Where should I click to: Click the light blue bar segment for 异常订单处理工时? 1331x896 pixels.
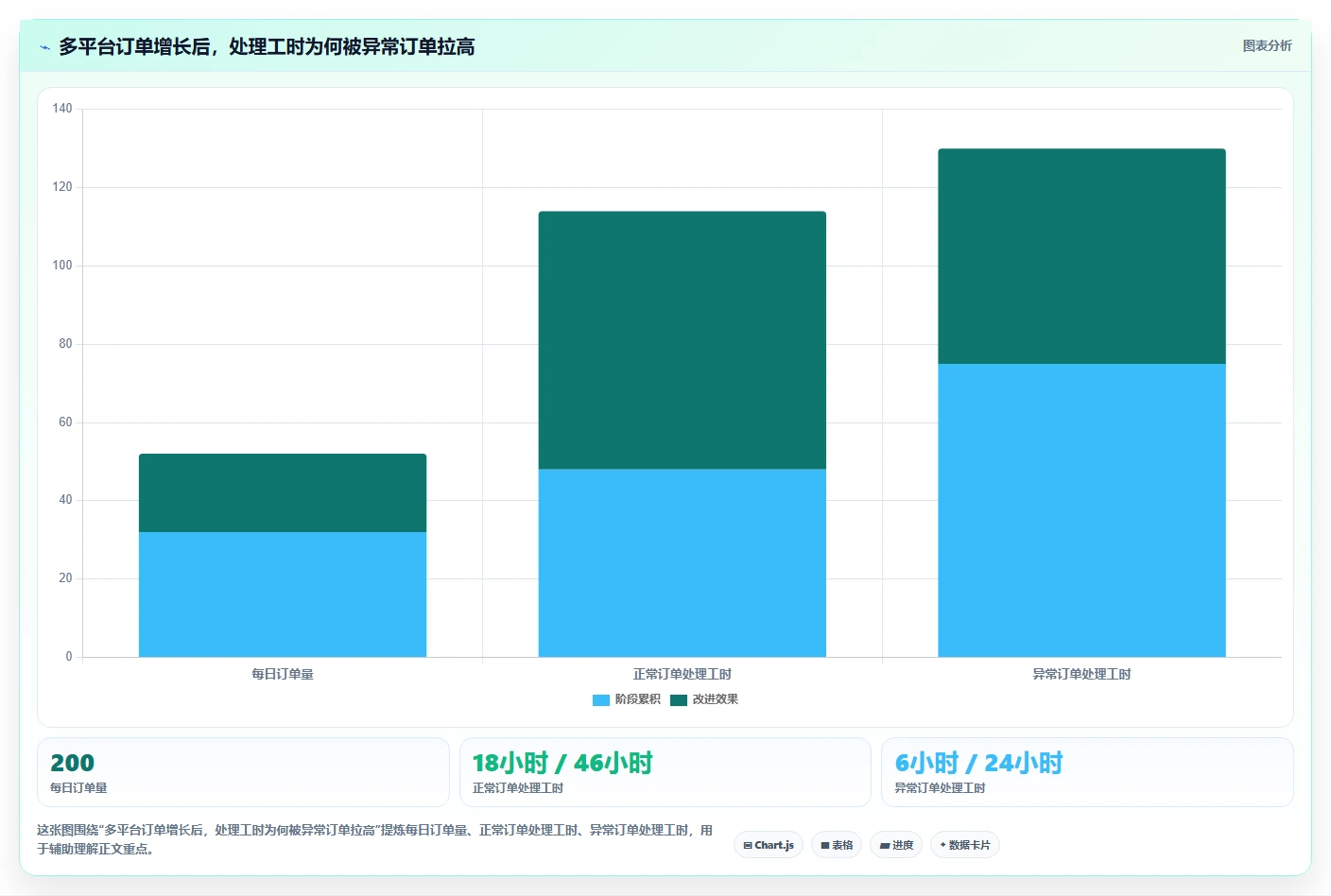[x=1081, y=510]
